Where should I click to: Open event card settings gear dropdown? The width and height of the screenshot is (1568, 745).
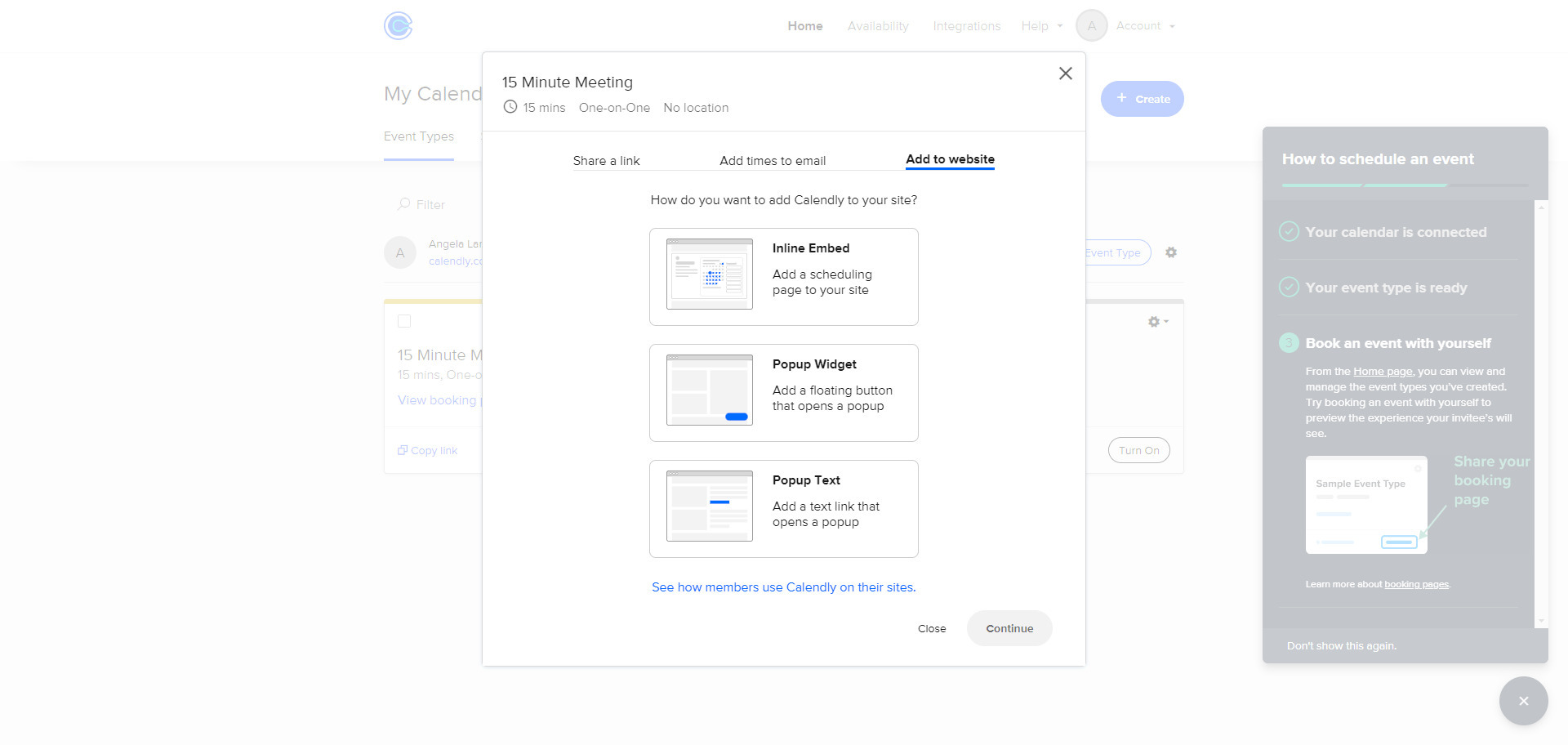(1158, 322)
